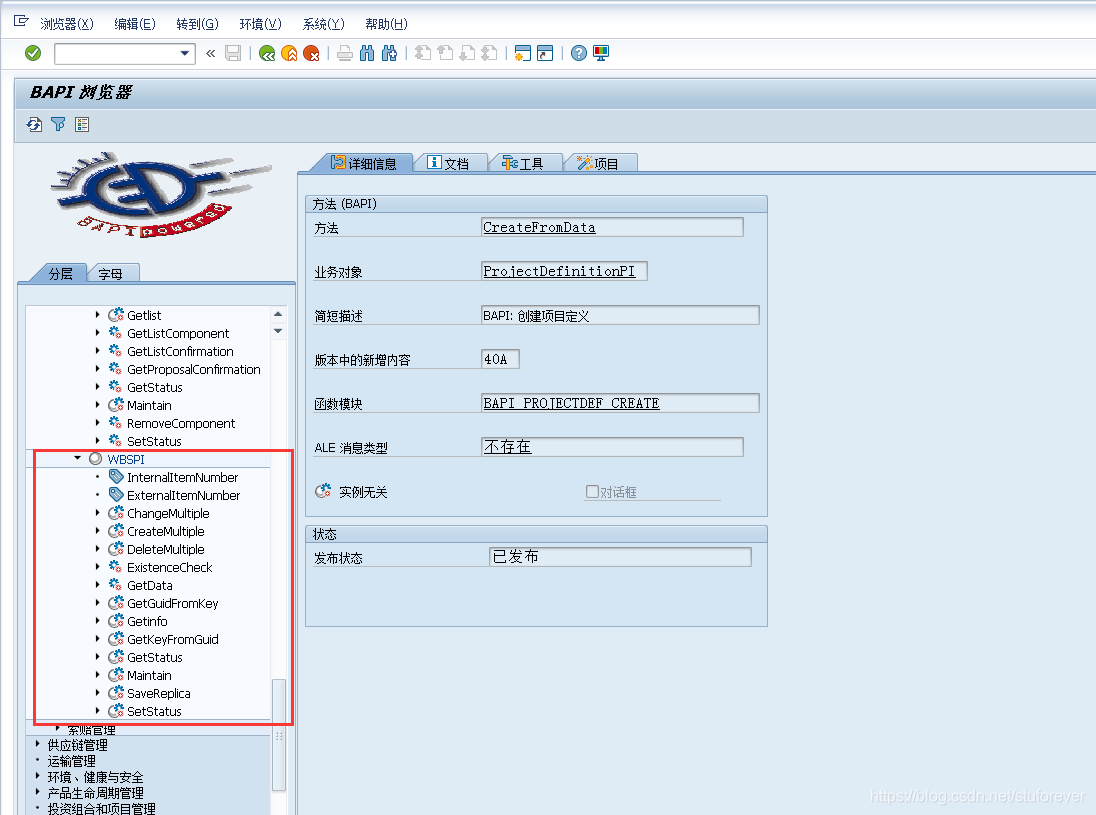The width and height of the screenshot is (1096, 815).
Task: Select InternalItemNumber in the tree
Action: point(182,477)
